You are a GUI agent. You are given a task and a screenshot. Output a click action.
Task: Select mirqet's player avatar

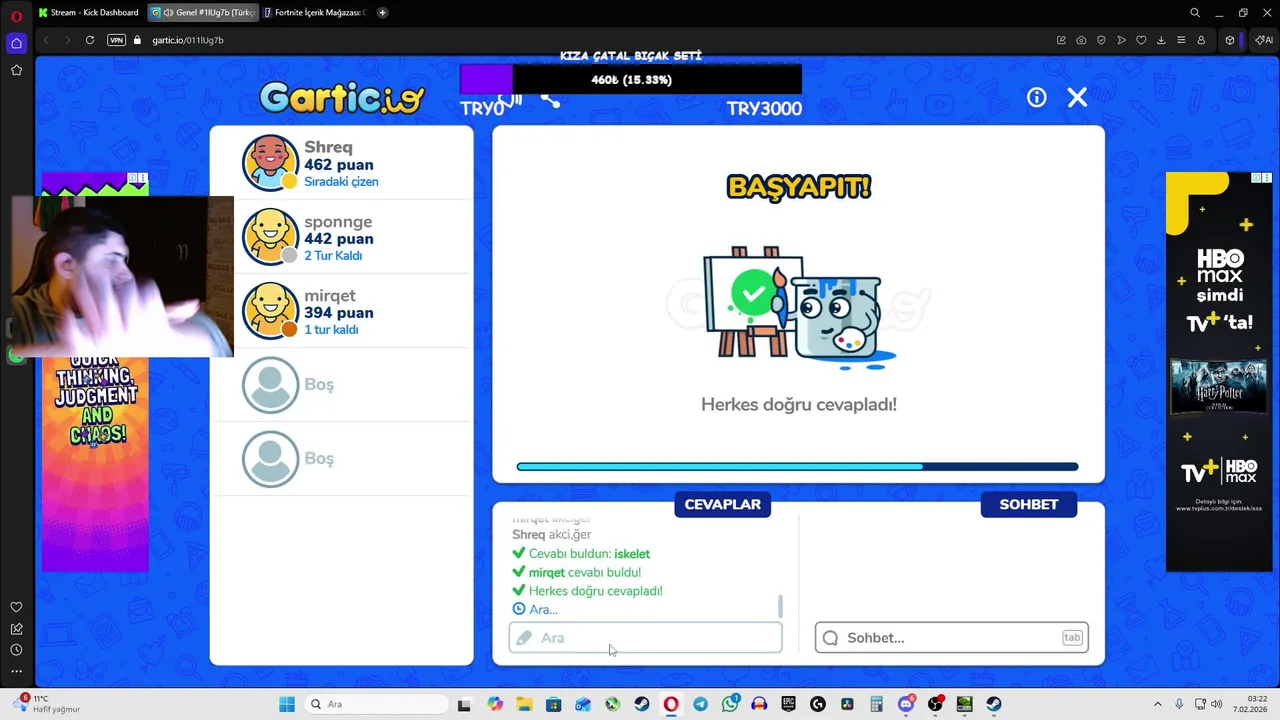pos(270,311)
